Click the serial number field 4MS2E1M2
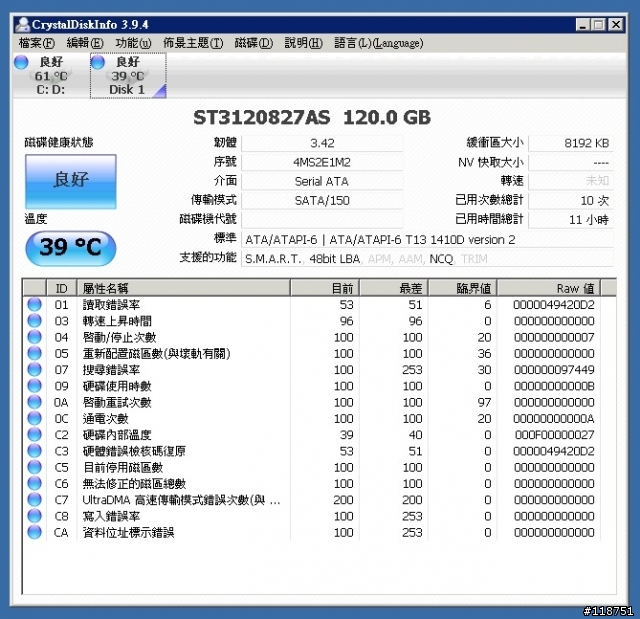The height and width of the screenshot is (619, 640). [x=322, y=162]
